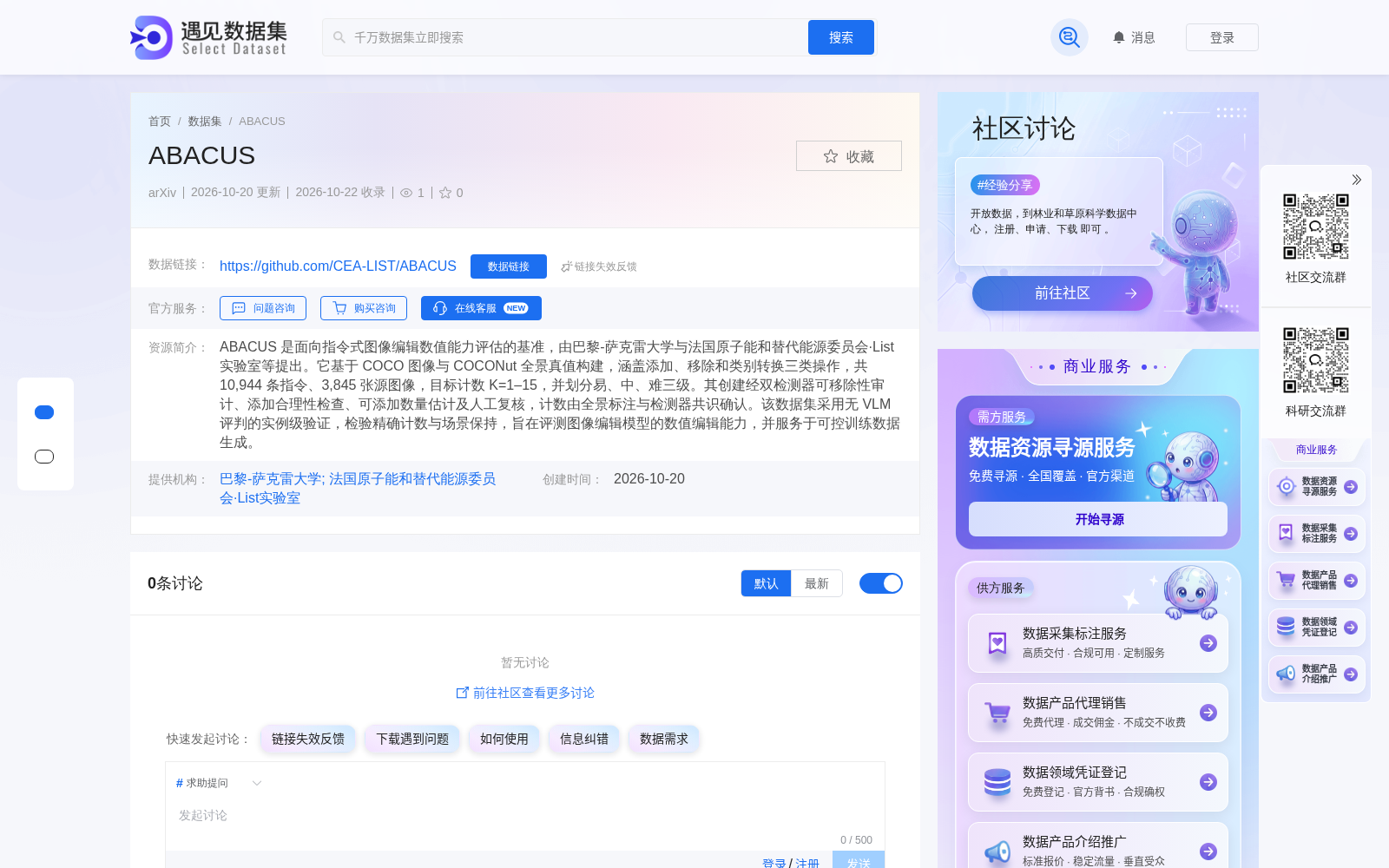Click the headset icon in 在线客服
Viewport: 1389px width, 868px height.
pos(440,308)
